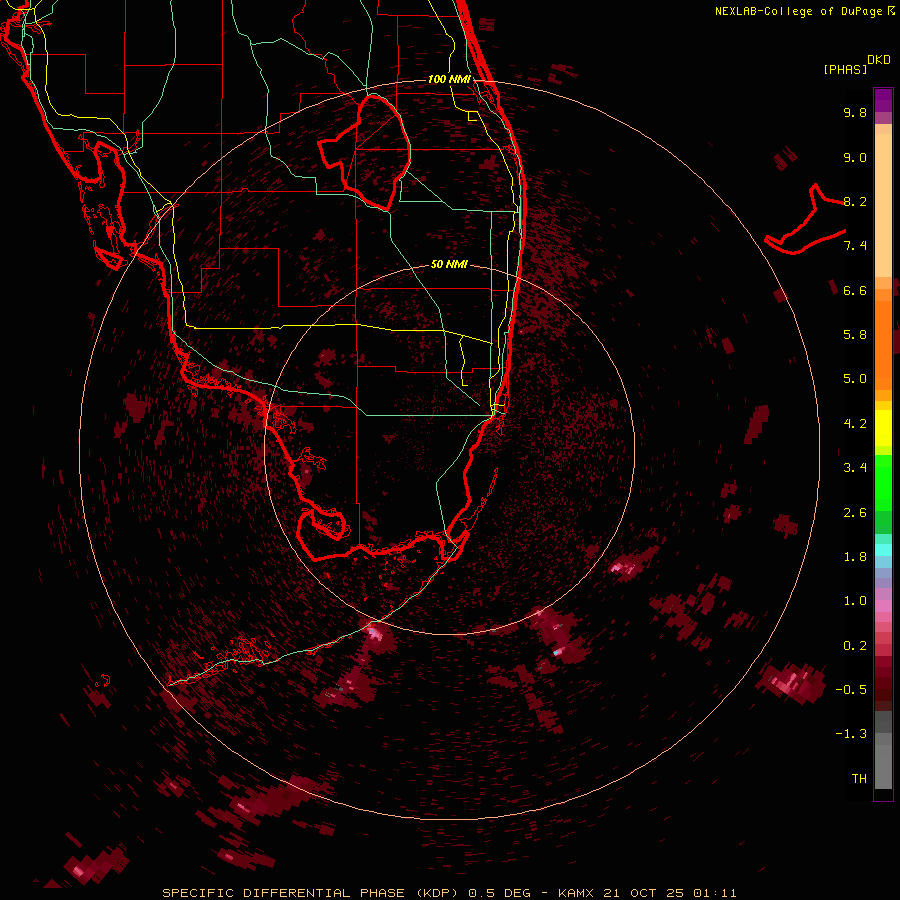Select the 4.2 legend value
This screenshot has height=900, width=900.
(855, 424)
